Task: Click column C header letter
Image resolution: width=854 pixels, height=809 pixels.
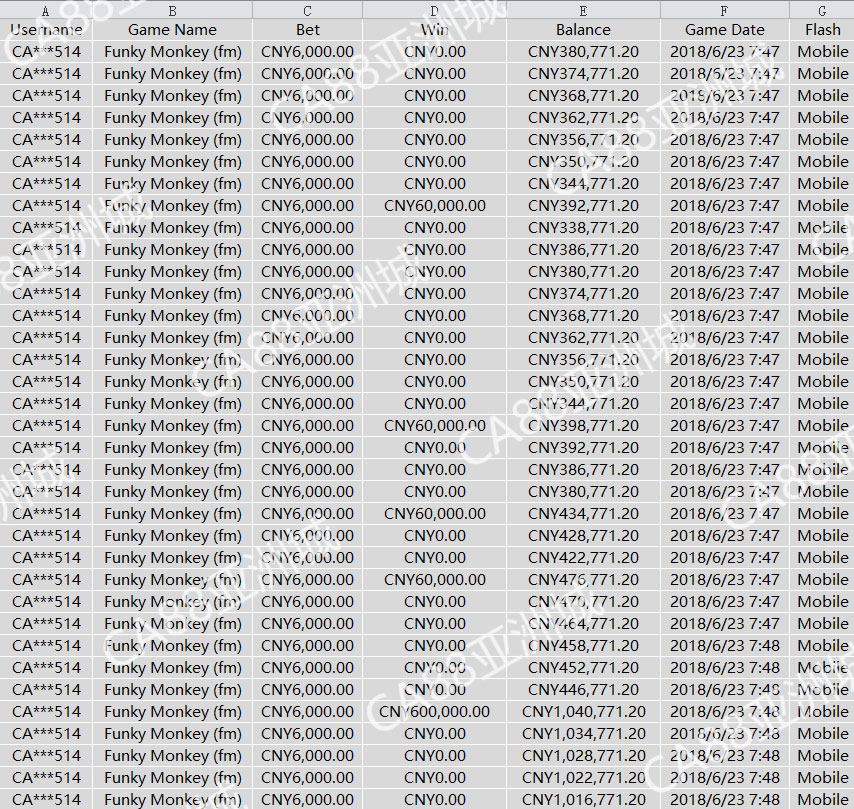Action: point(307,10)
